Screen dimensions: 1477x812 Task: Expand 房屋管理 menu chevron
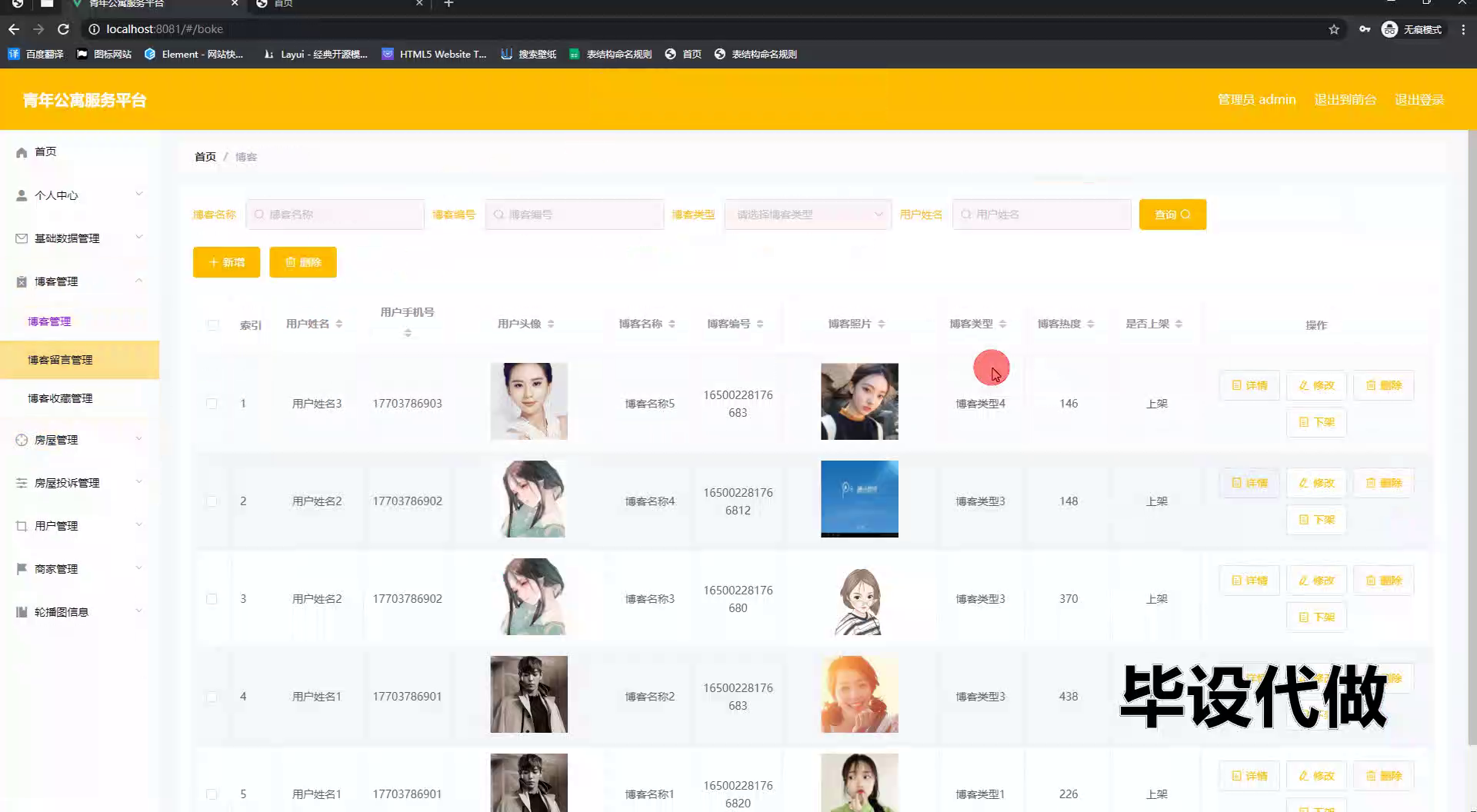139,438
